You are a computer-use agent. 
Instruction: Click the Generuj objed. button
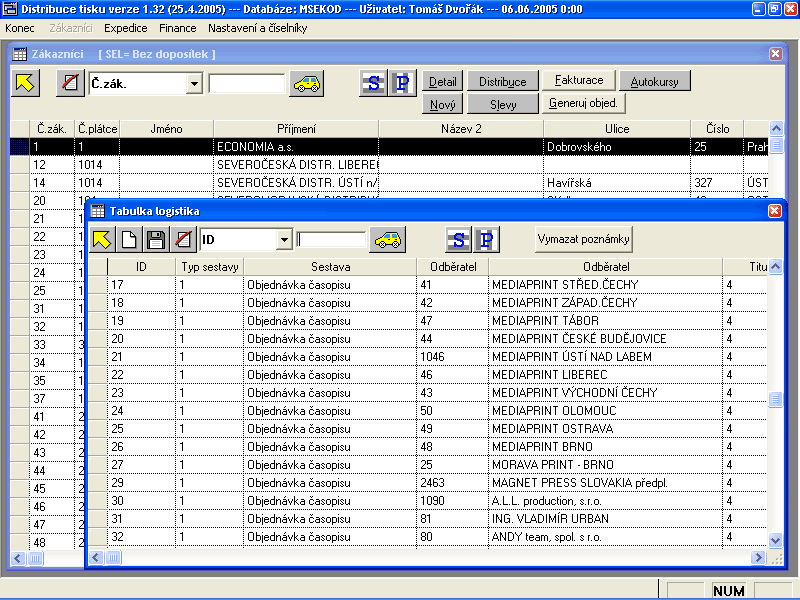coord(585,103)
